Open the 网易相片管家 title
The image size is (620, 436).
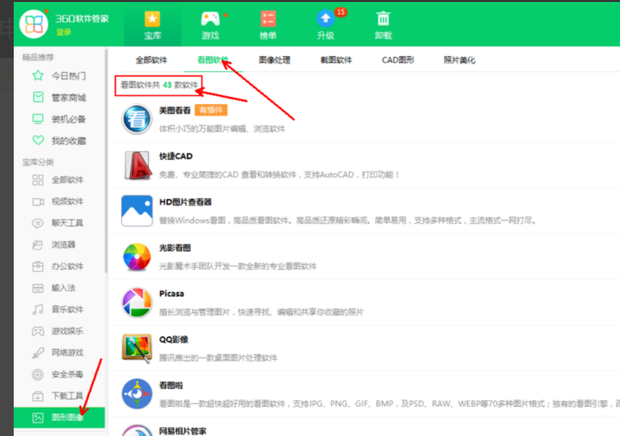(183, 431)
